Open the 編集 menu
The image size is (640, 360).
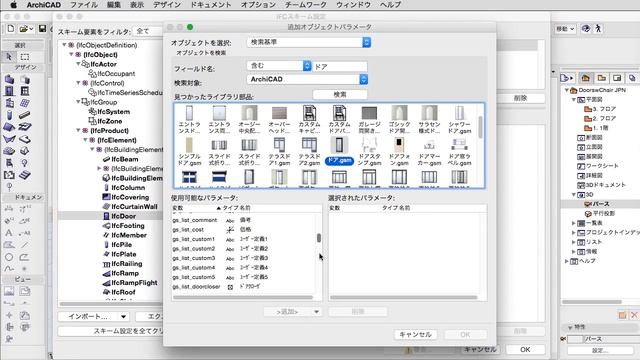pos(113,5)
